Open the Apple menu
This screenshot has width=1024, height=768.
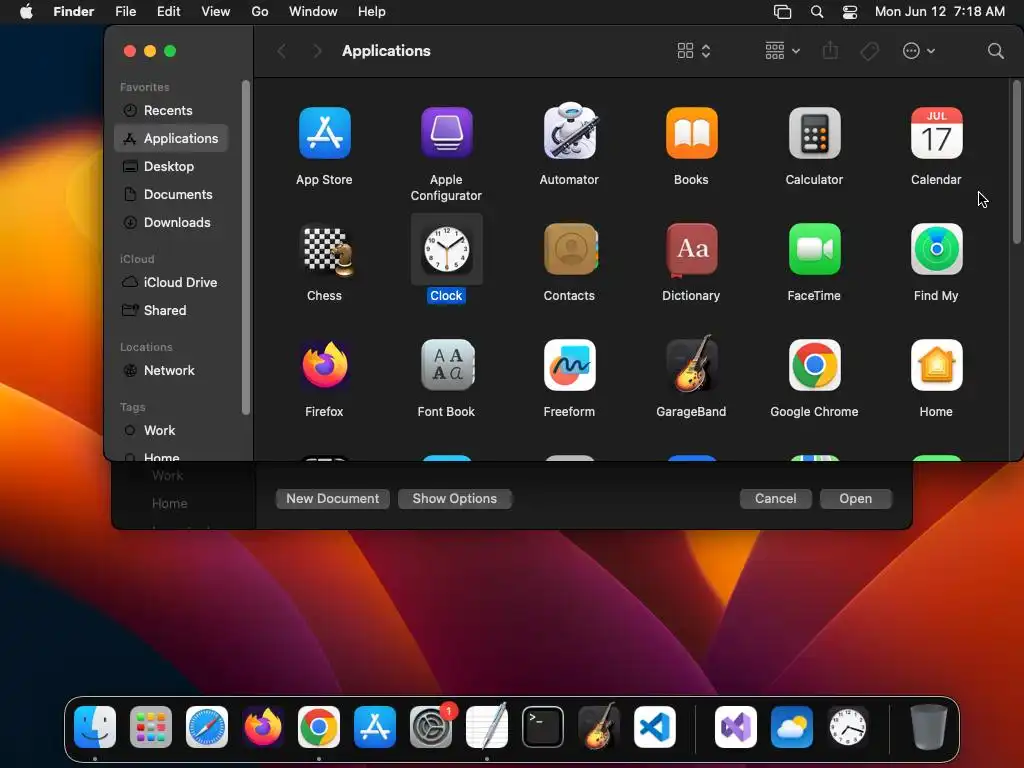[26, 12]
